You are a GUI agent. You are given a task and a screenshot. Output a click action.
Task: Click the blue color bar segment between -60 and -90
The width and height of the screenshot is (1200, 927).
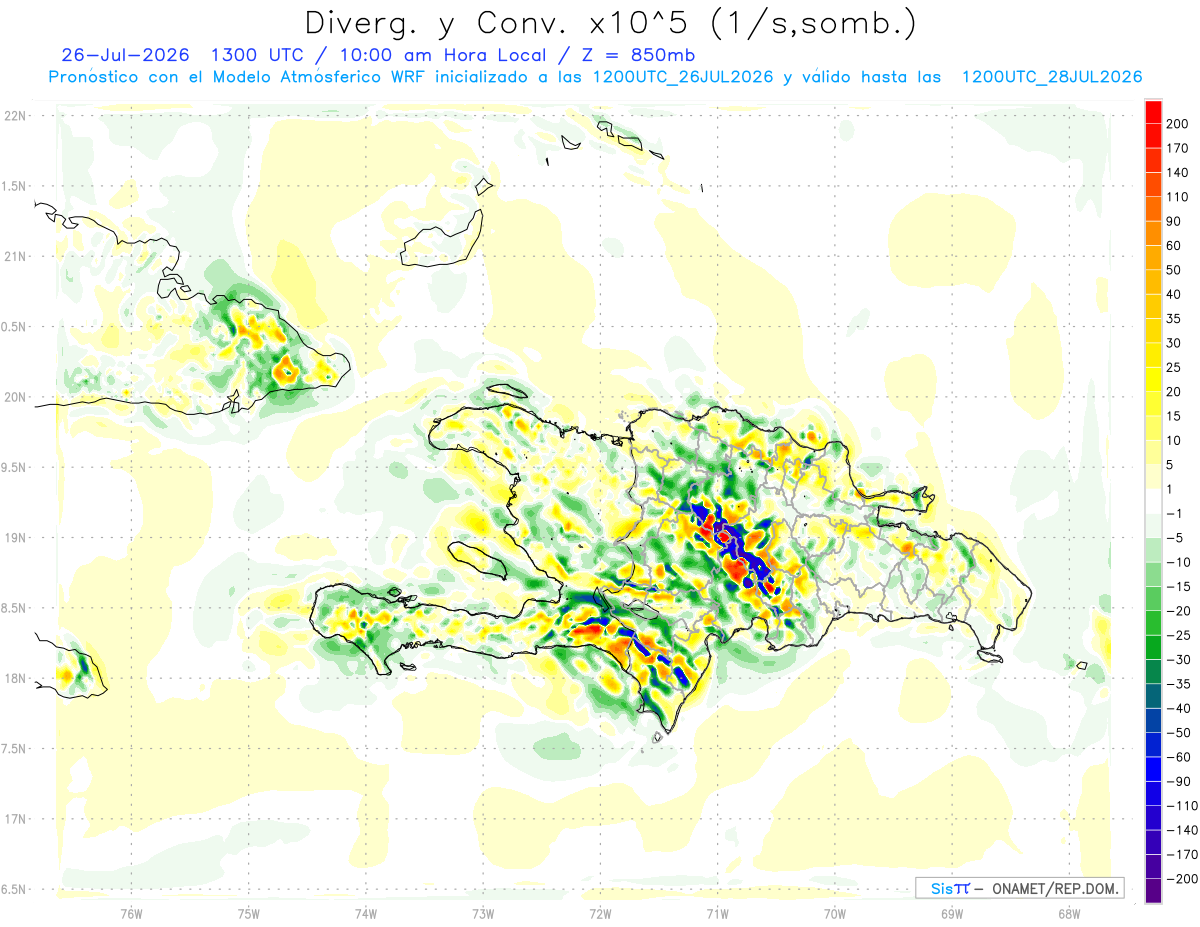[x=1153, y=769]
